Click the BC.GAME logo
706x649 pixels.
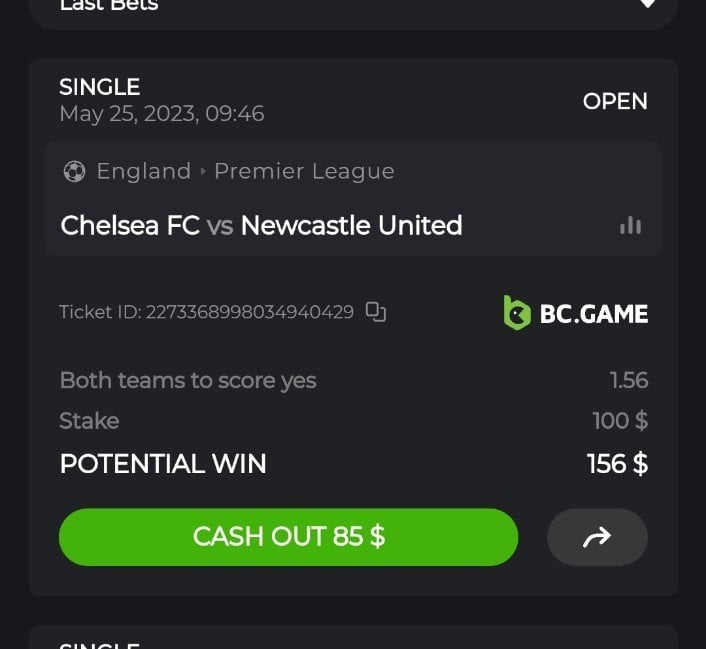point(575,313)
